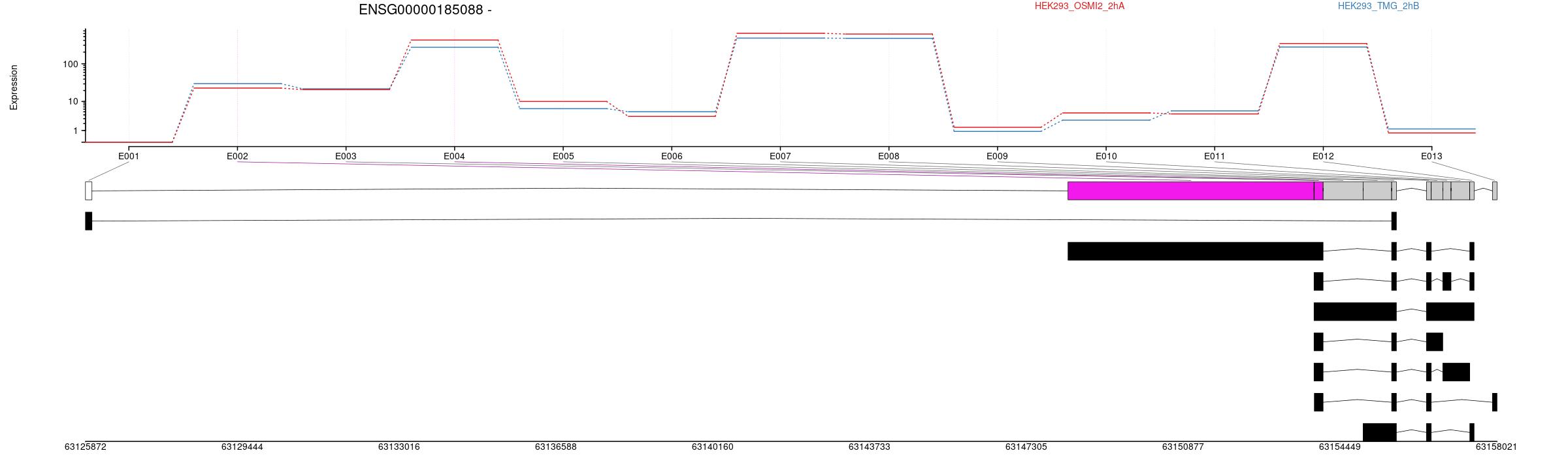
Task: Click genomic coordinate 63125872
Action: (x=85, y=447)
